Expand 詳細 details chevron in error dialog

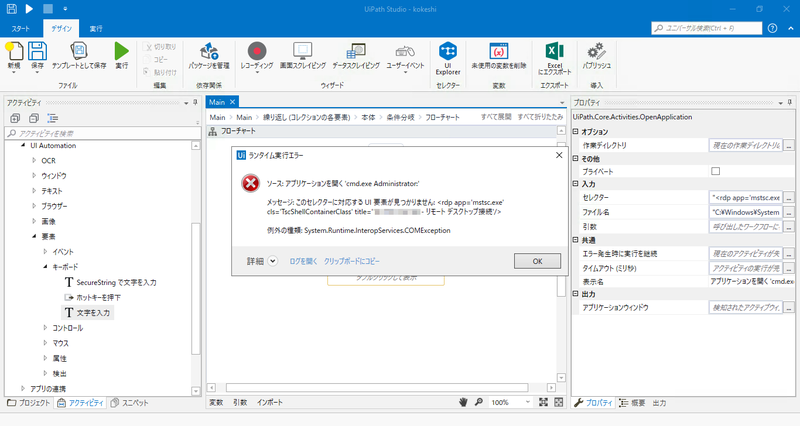273,261
